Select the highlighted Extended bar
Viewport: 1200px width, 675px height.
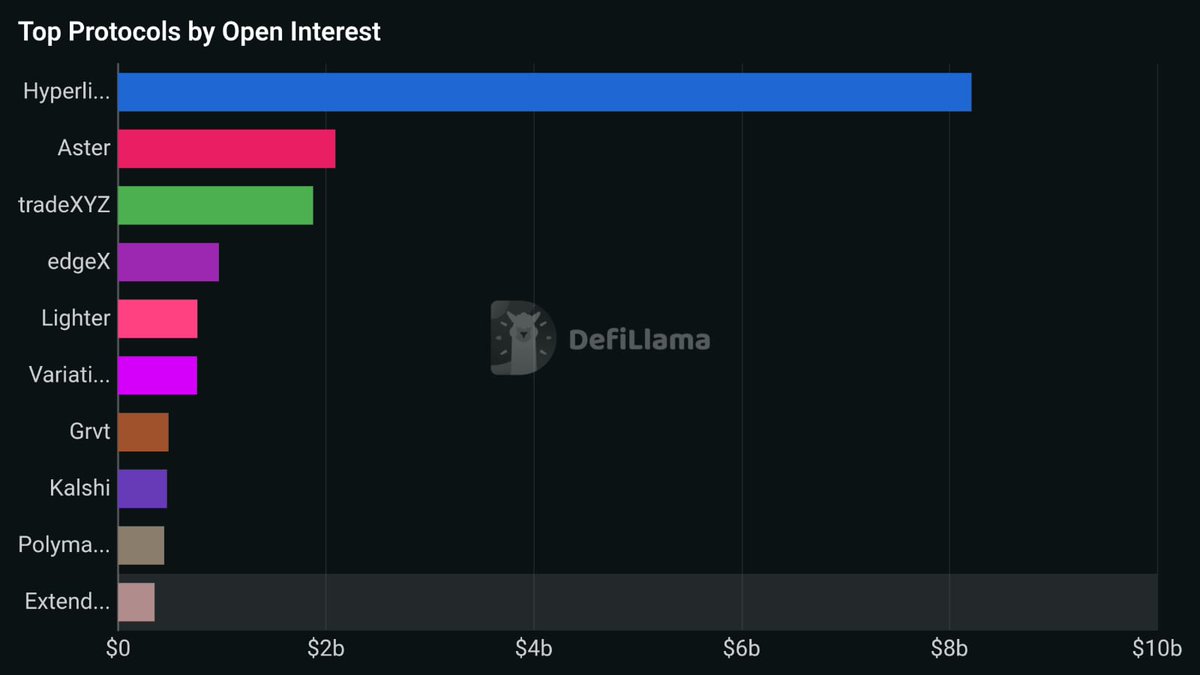136,602
